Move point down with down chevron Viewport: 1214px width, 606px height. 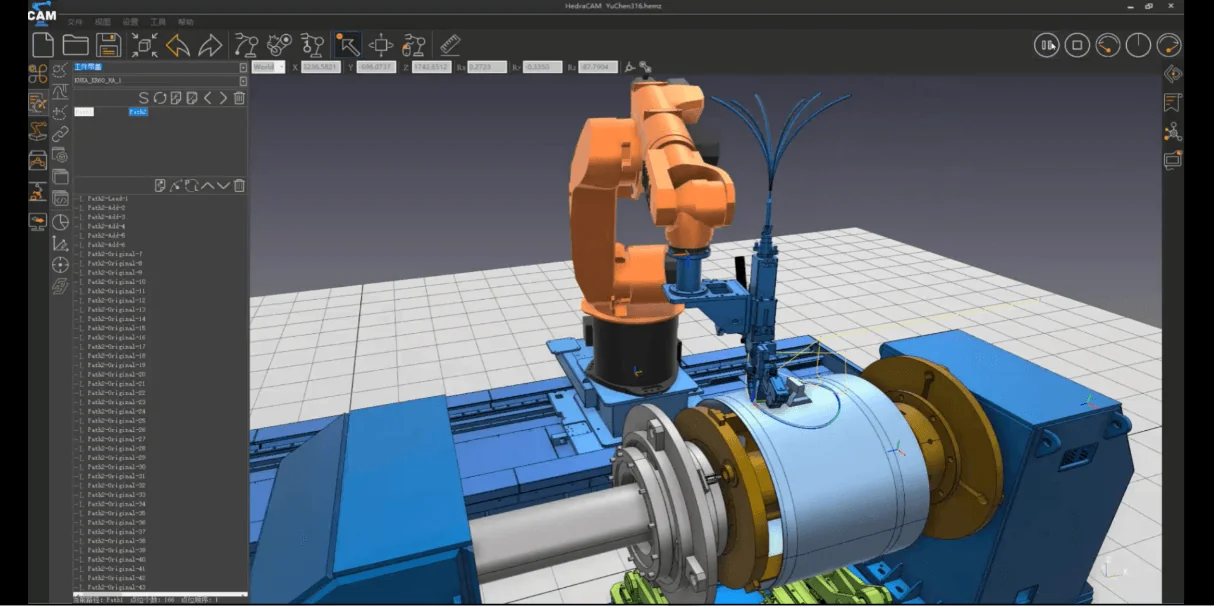[x=223, y=186]
